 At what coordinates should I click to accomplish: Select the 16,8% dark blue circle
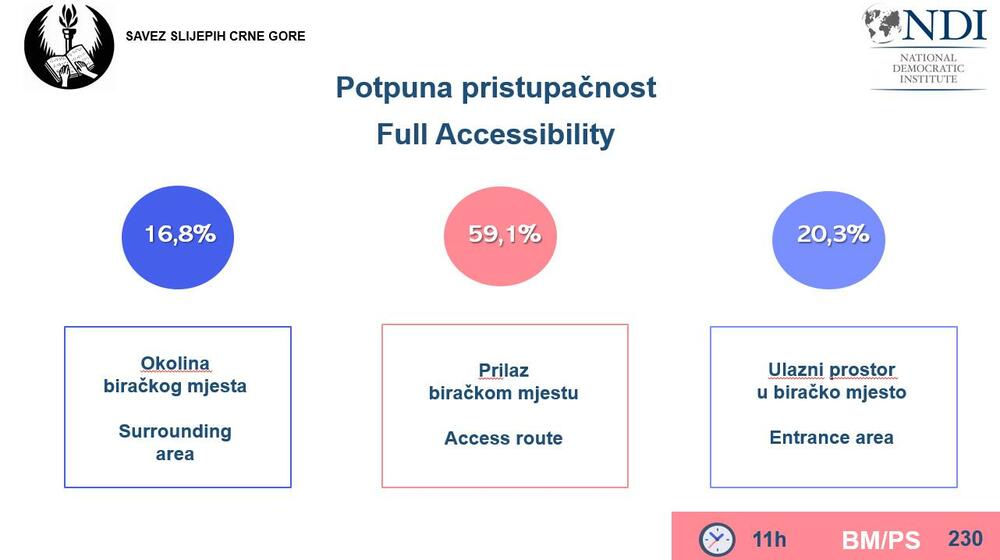click(180, 235)
